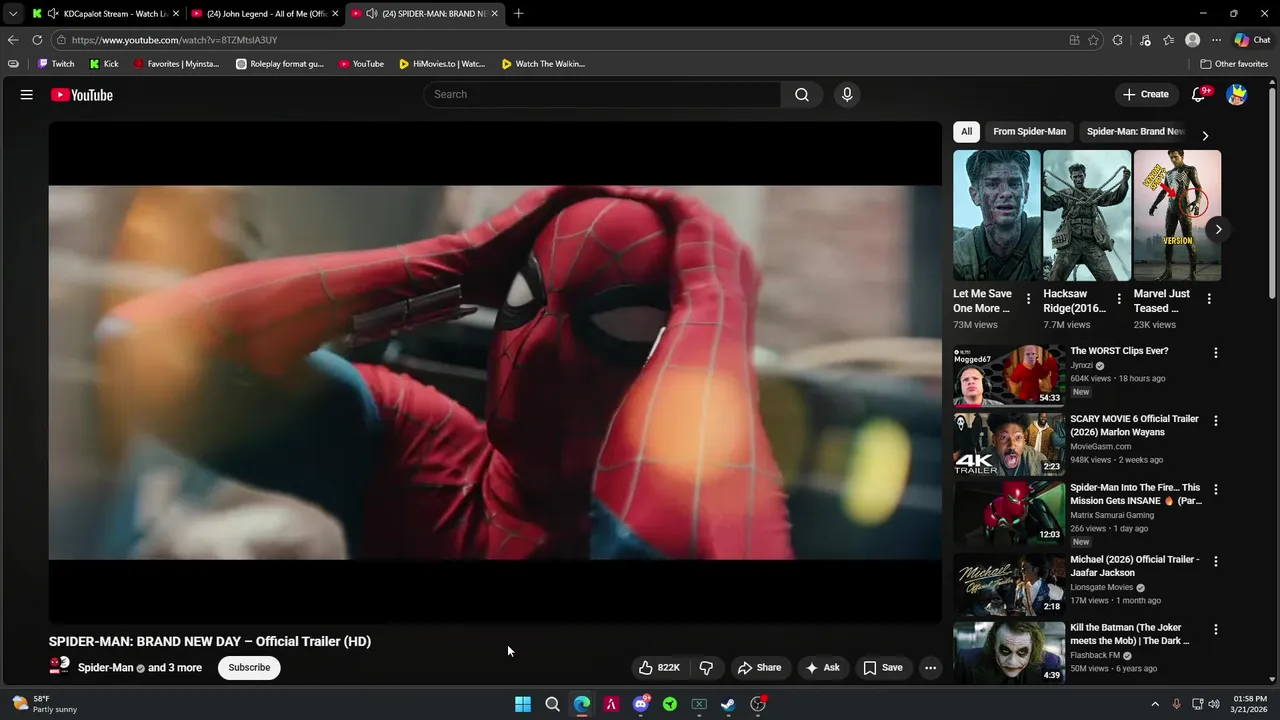1280x720 pixels.
Task: Open YouTube notifications bell
Action: [1199, 94]
